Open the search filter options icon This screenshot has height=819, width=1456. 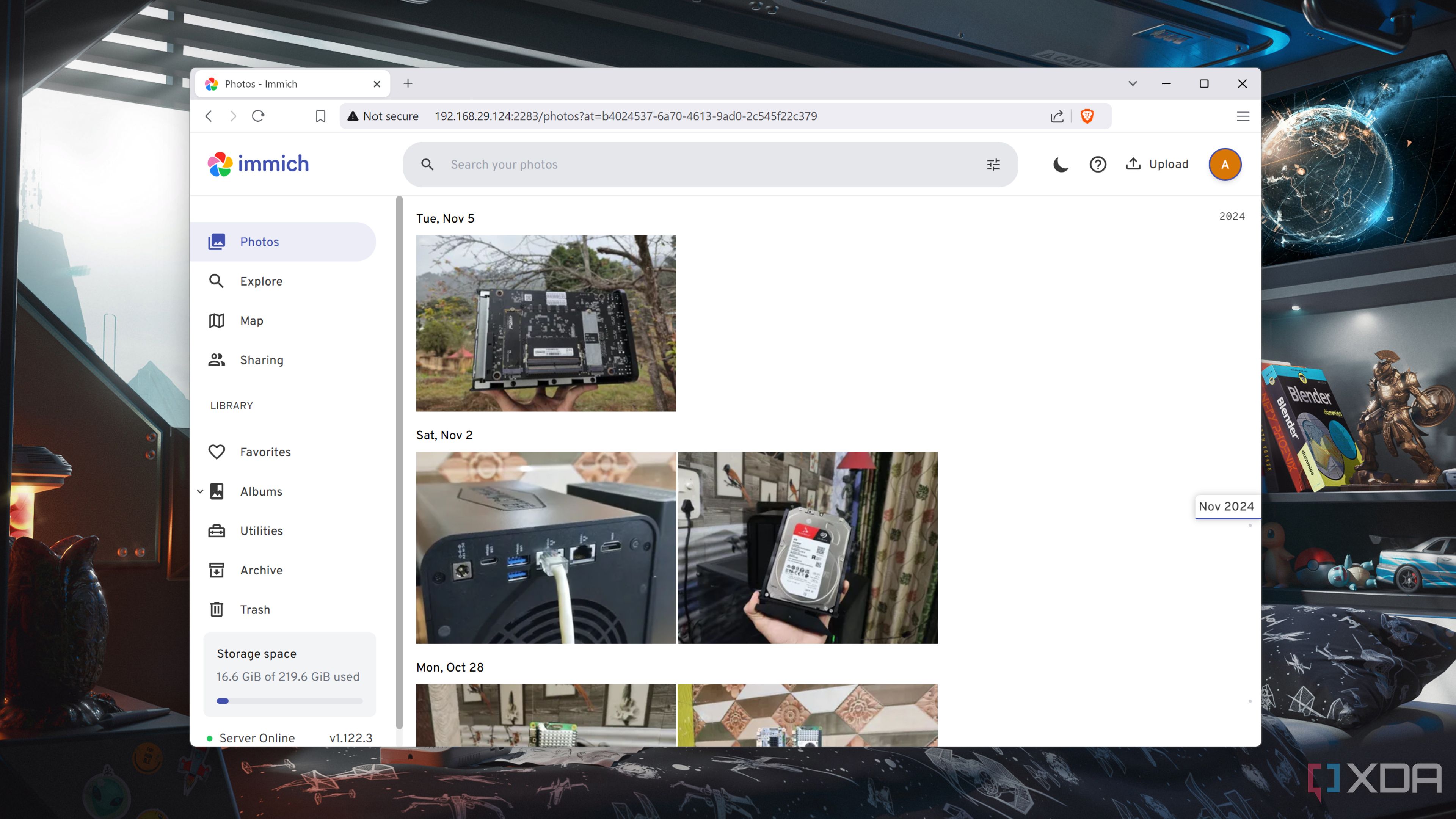tap(993, 165)
